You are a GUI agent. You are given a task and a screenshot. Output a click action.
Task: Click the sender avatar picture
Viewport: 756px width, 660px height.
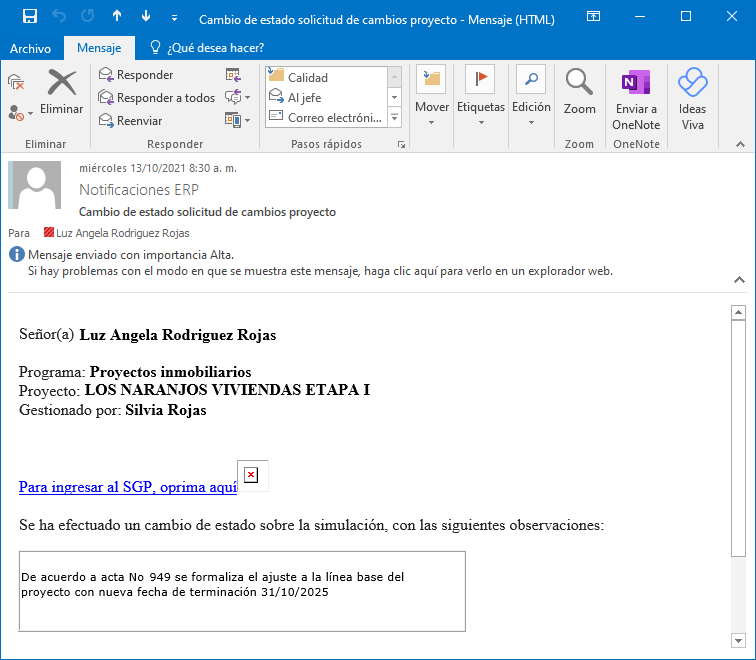click(x=35, y=185)
